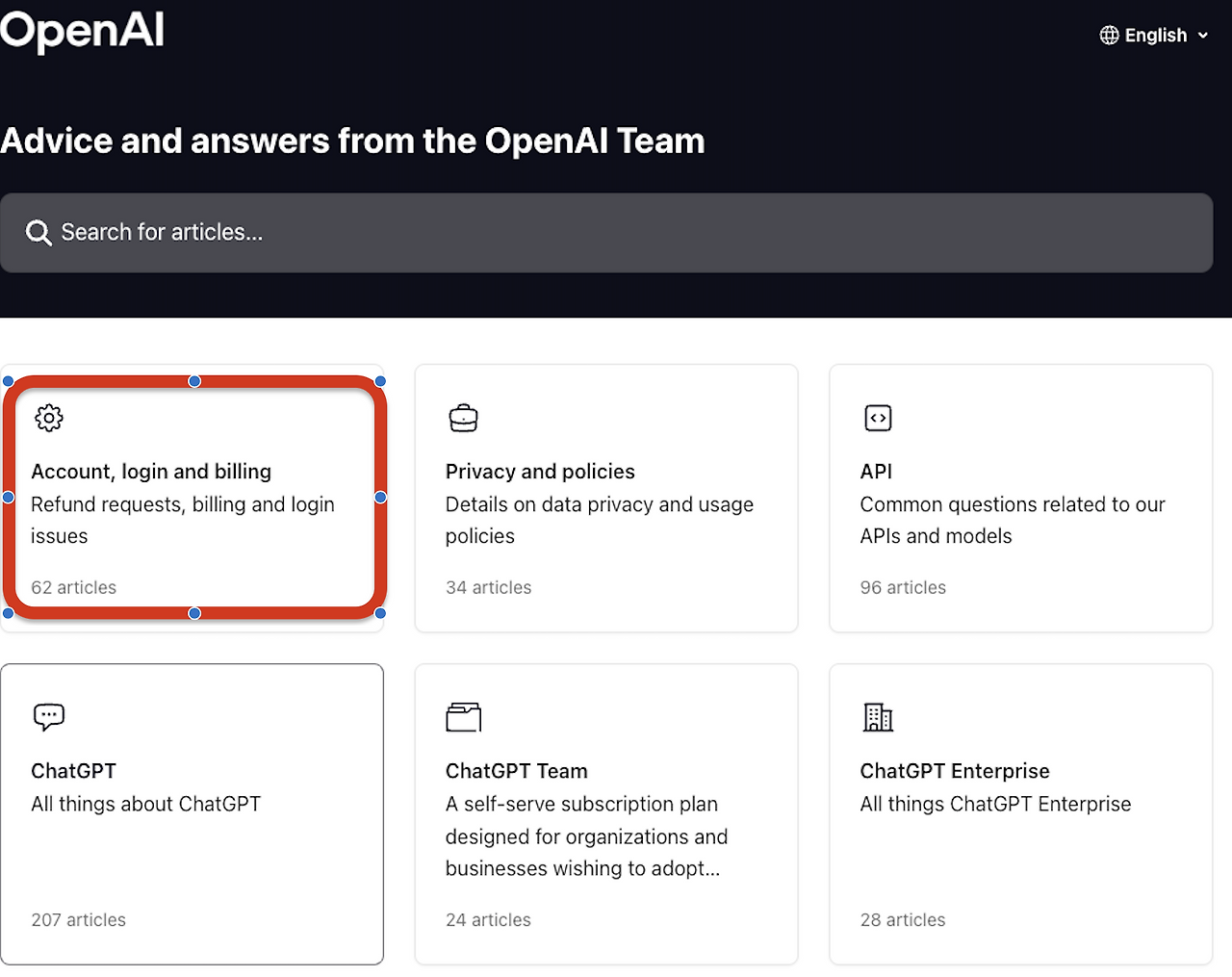The width and height of the screenshot is (1232, 977).
Task: Click the gear icon on Account card
Action: click(49, 418)
